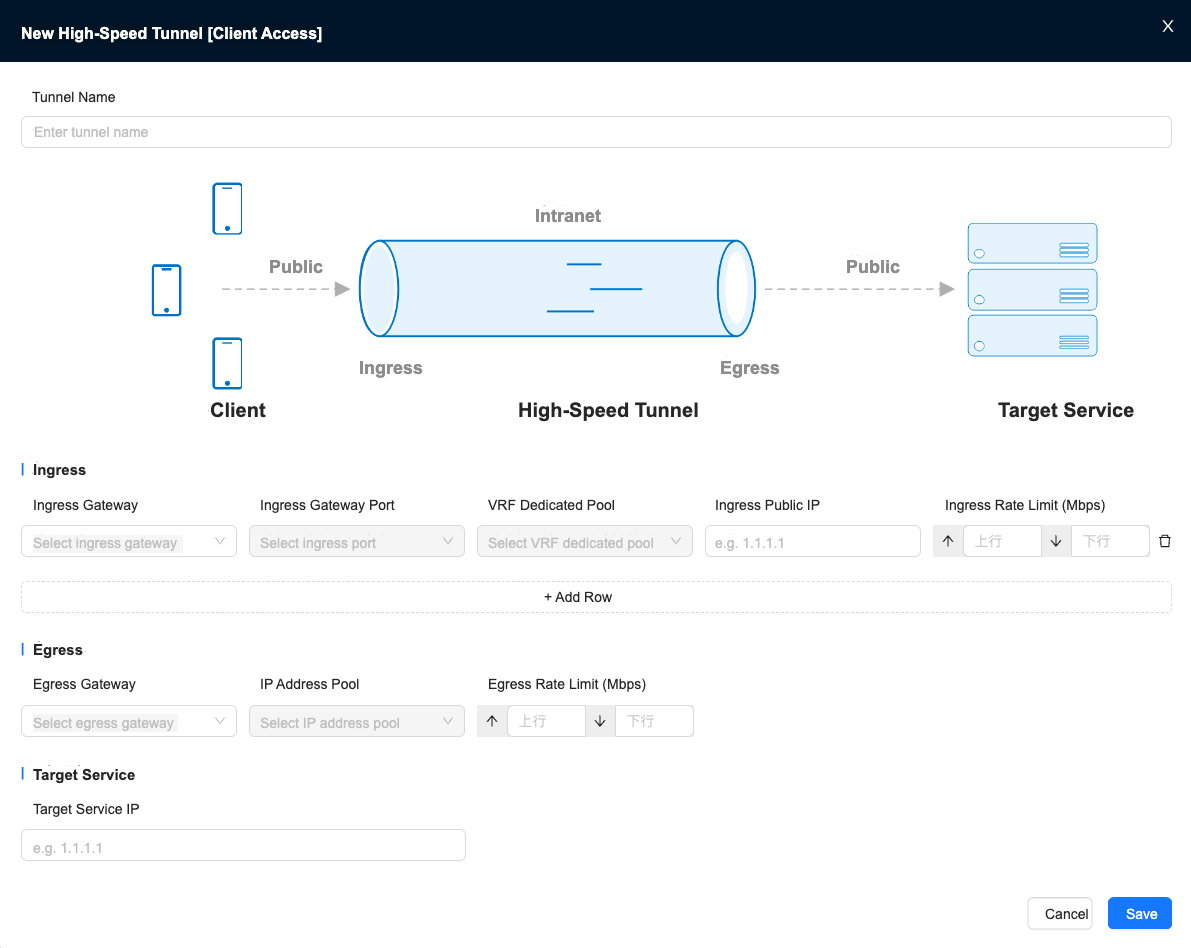Click egress rate limit up-arrow icon
This screenshot has width=1191, height=948.
[x=492, y=722]
